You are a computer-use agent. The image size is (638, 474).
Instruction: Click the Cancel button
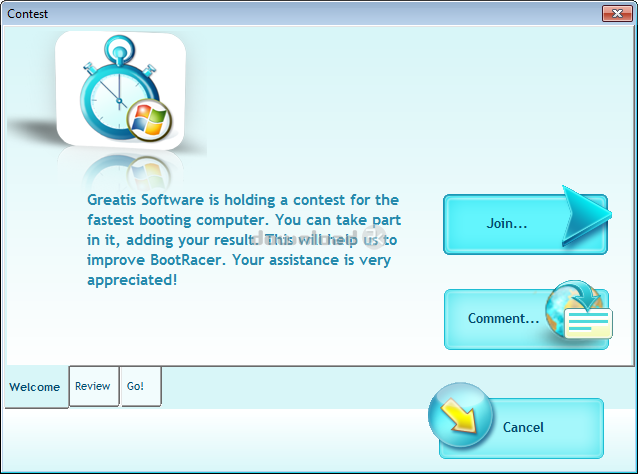521,428
